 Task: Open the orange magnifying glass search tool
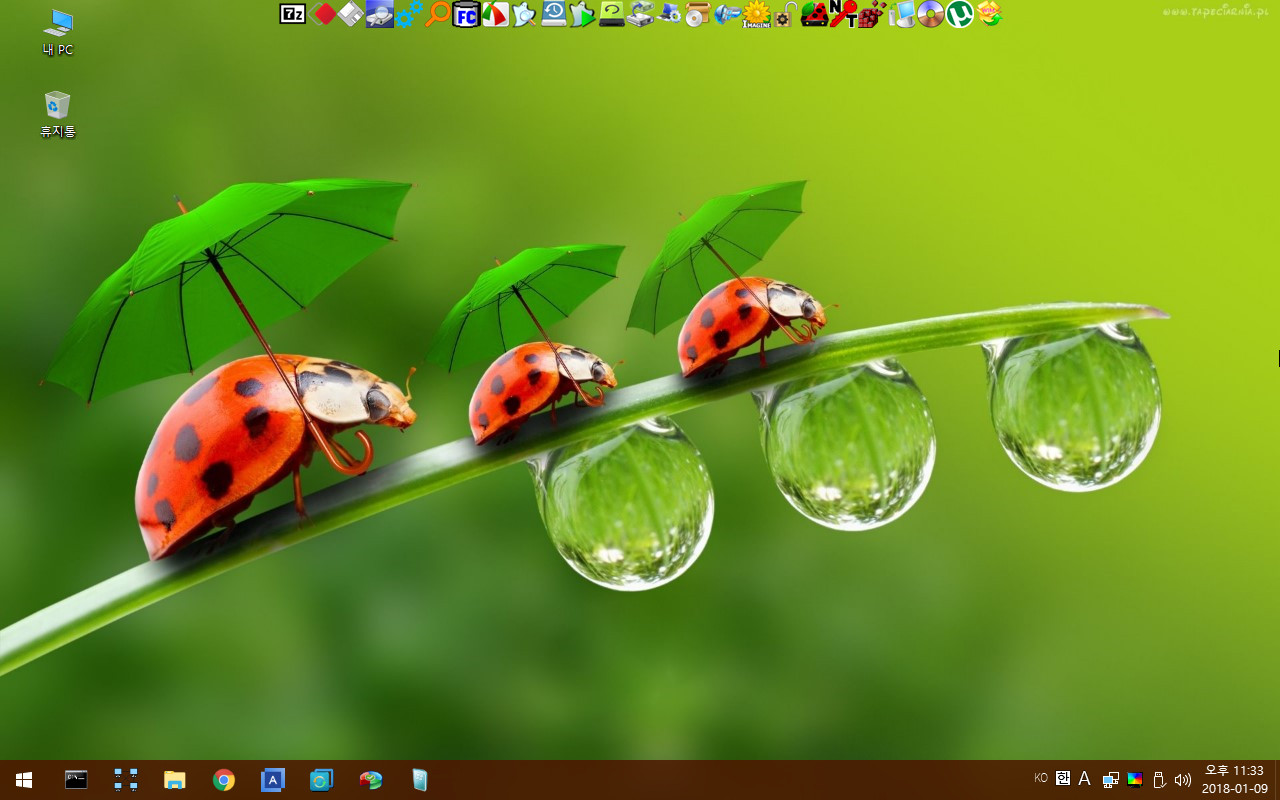pyautogui.click(x=438, y=14)
